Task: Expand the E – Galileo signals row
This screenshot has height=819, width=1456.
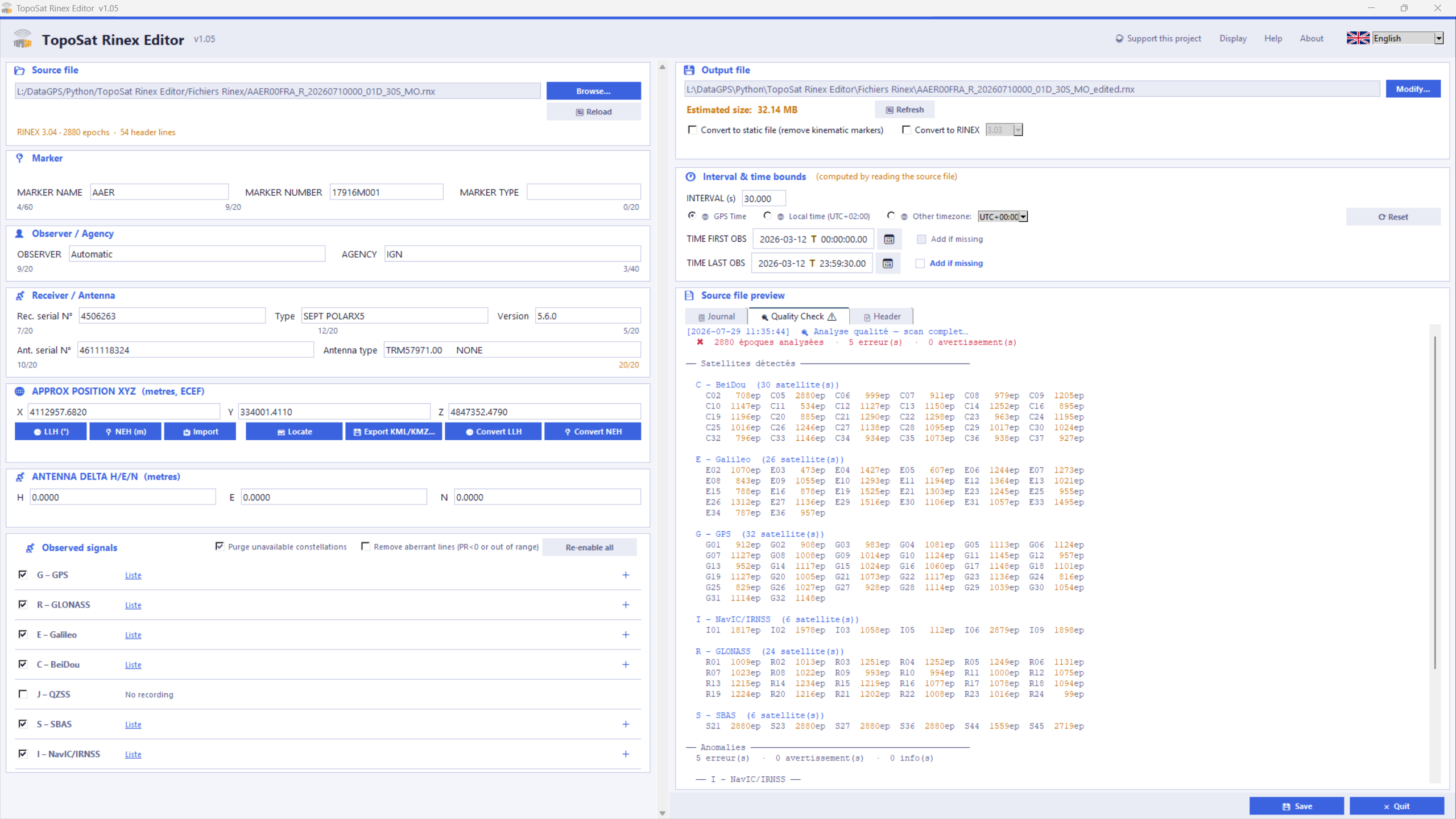Action: [626, 635]
